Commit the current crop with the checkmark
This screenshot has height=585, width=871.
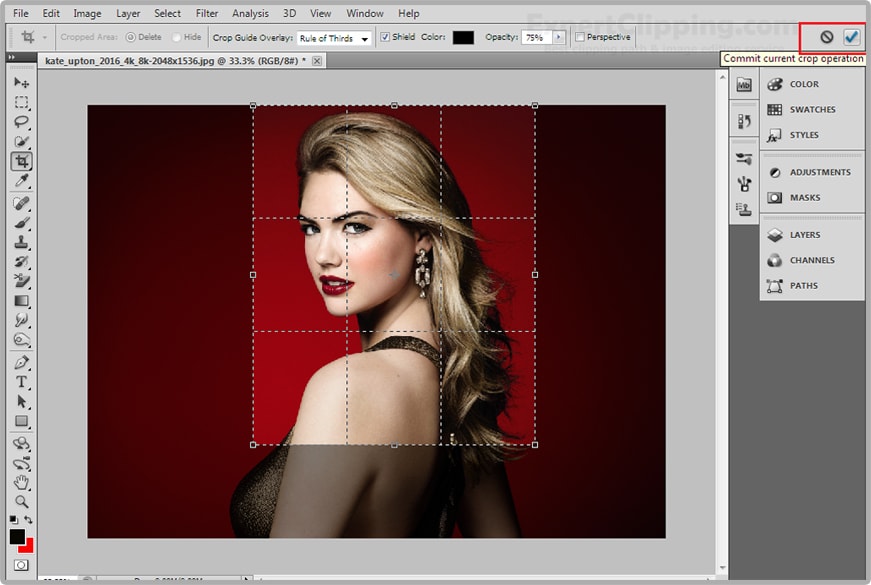tap(851, 37)
